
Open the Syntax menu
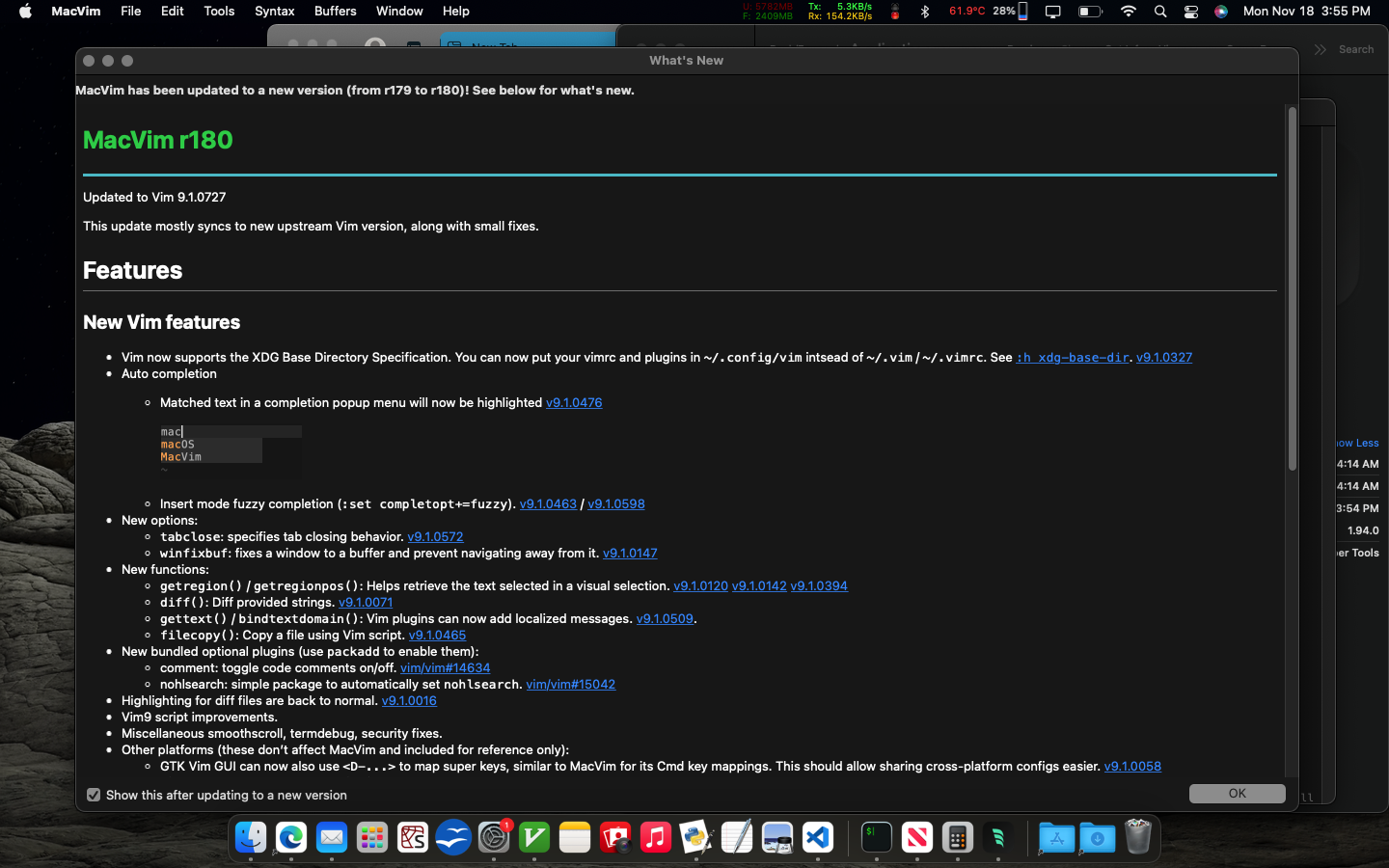274,12
